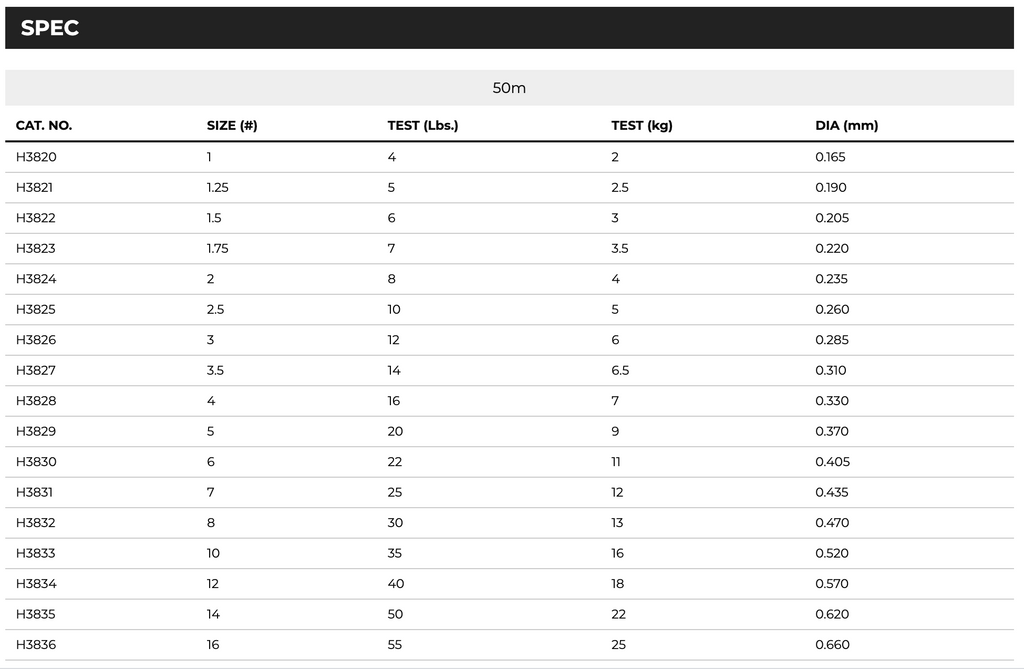The image size is (1024, 669).
Task: Click the 0.405 diameter value
Action: click(832, 462)
